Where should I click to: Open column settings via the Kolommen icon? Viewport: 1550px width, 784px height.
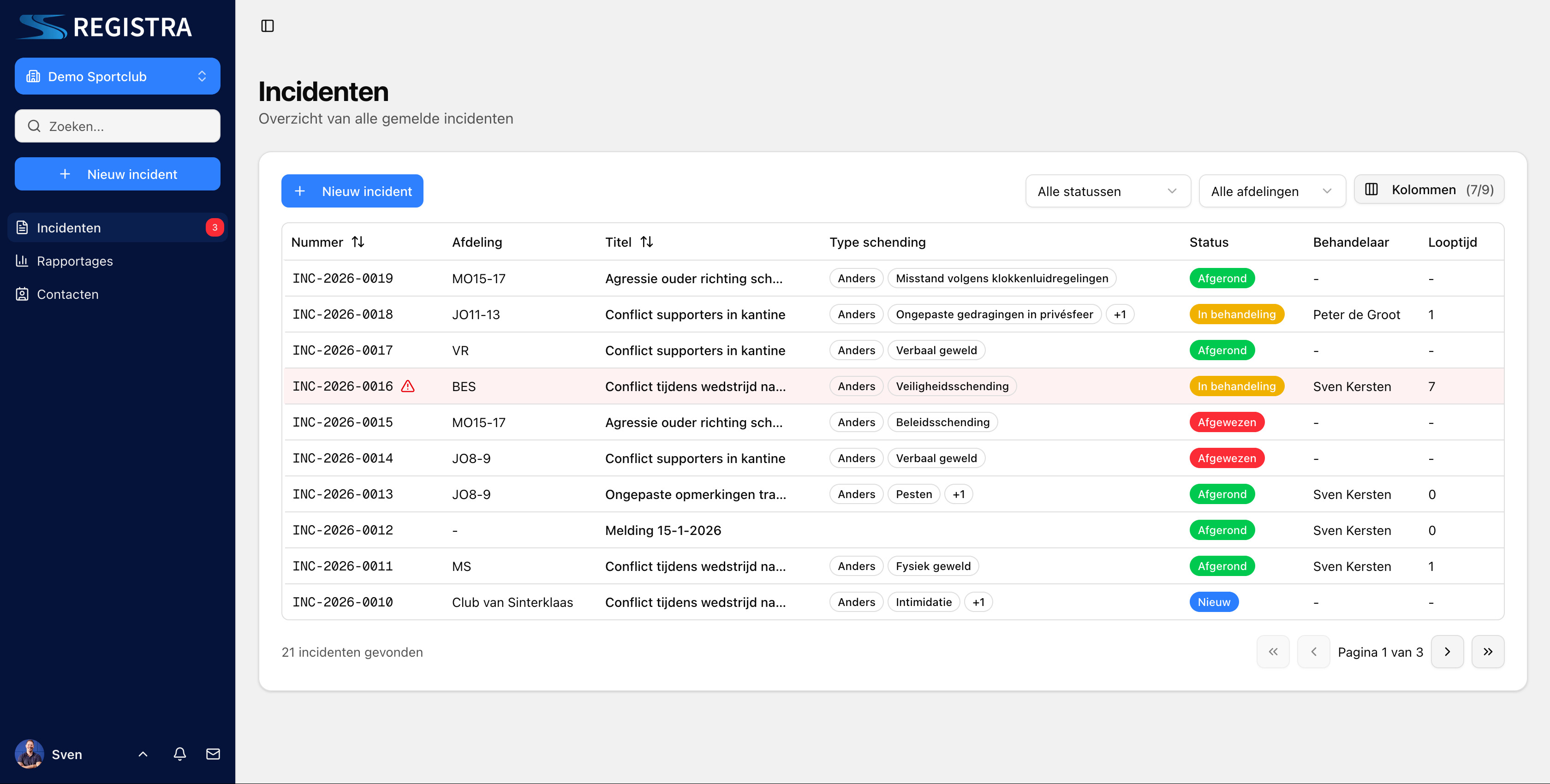(x=1372, y=190)
